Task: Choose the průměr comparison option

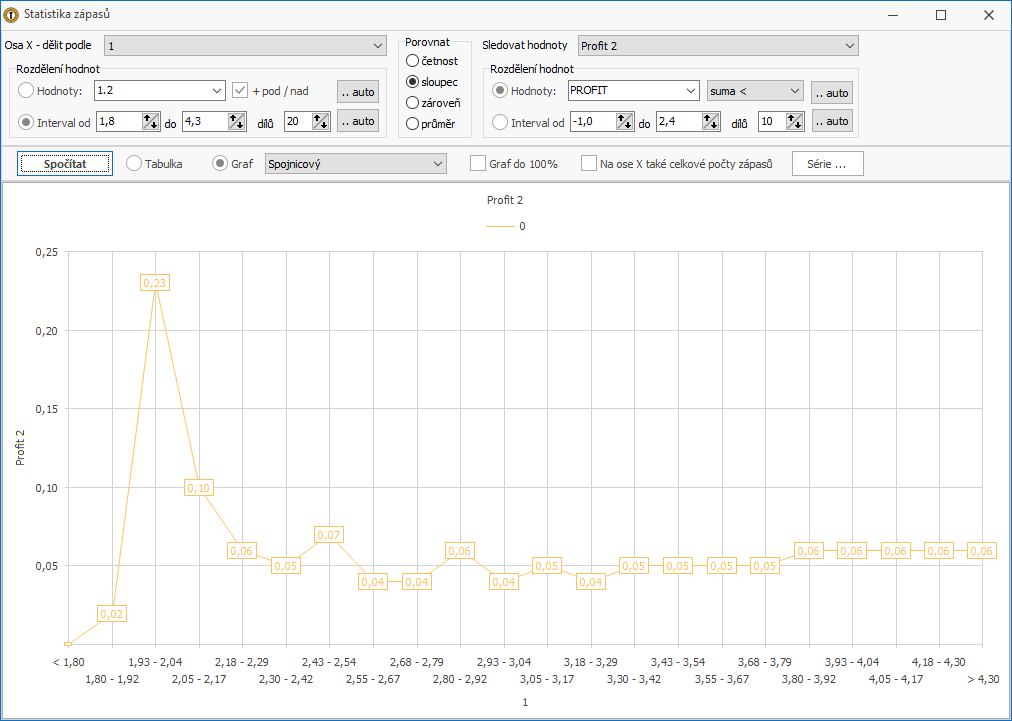Action: (x=412, y=124)
